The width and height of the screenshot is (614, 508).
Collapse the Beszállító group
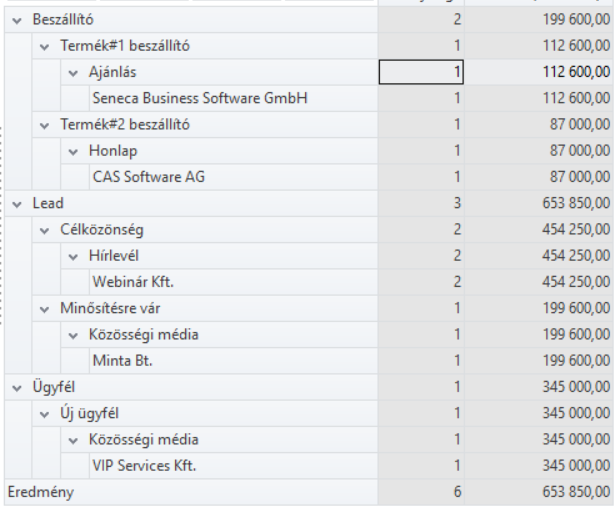tap(17, 20)
